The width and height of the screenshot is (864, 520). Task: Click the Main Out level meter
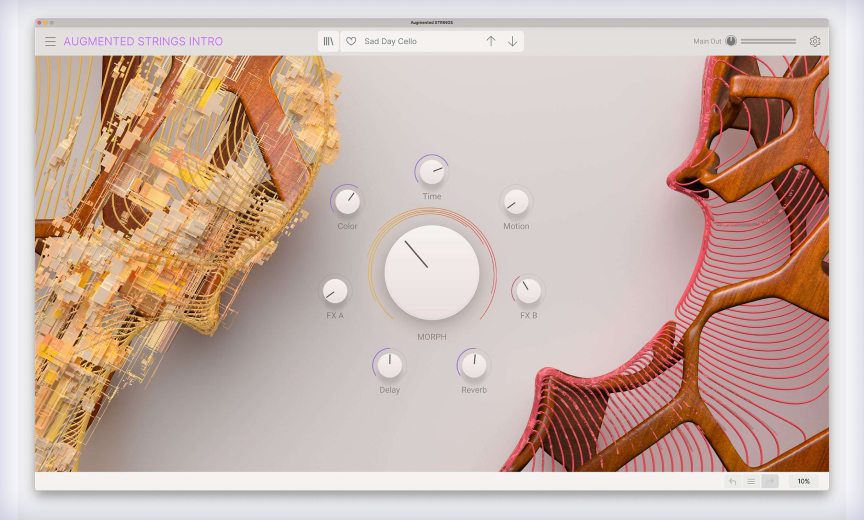coord(768,41)
